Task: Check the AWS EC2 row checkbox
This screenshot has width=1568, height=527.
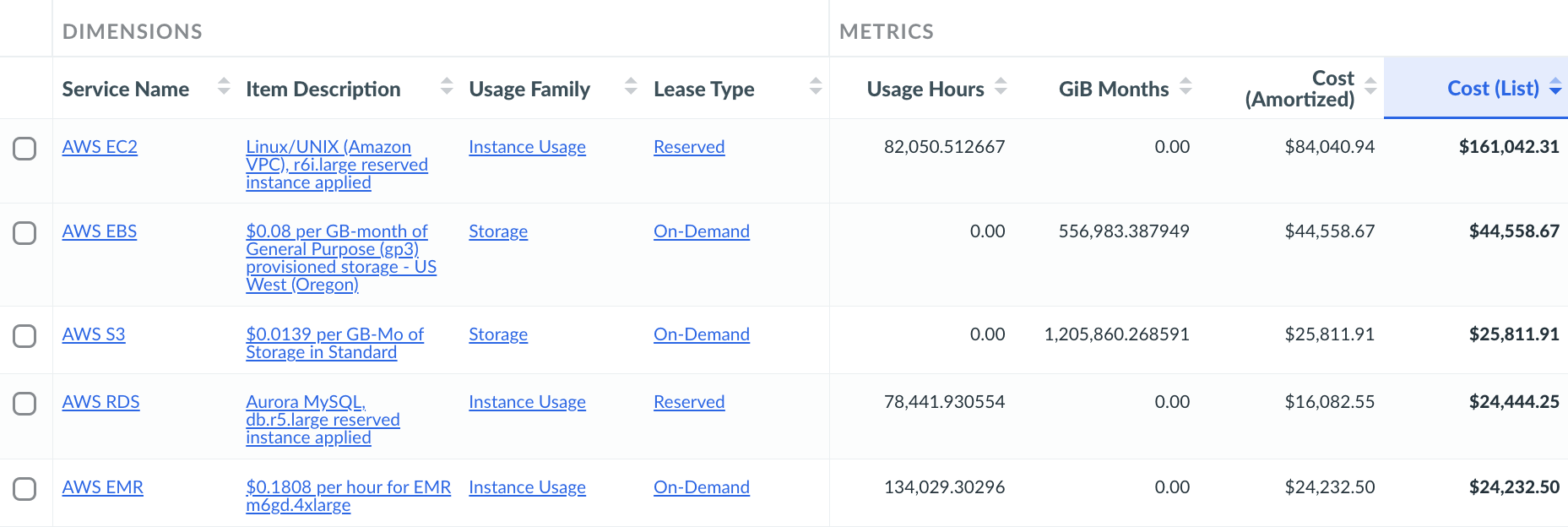Action: click(x=24, y=149)
